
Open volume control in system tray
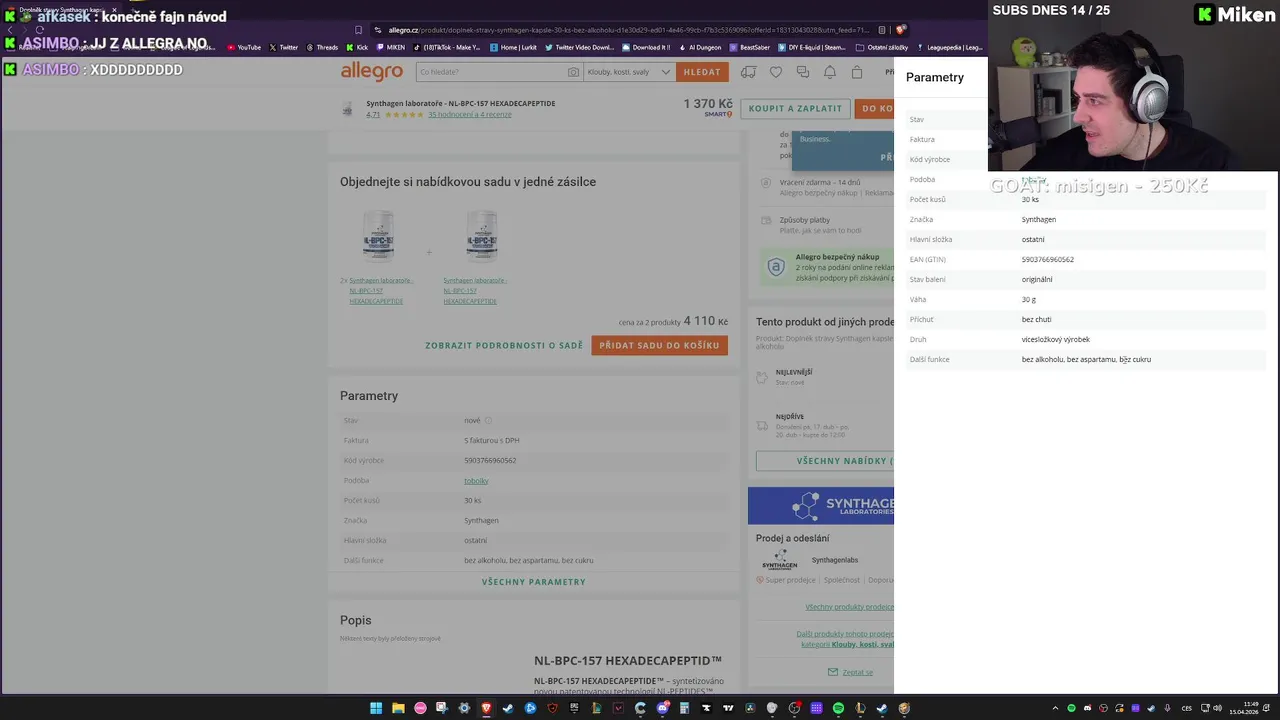[1217, 708]
